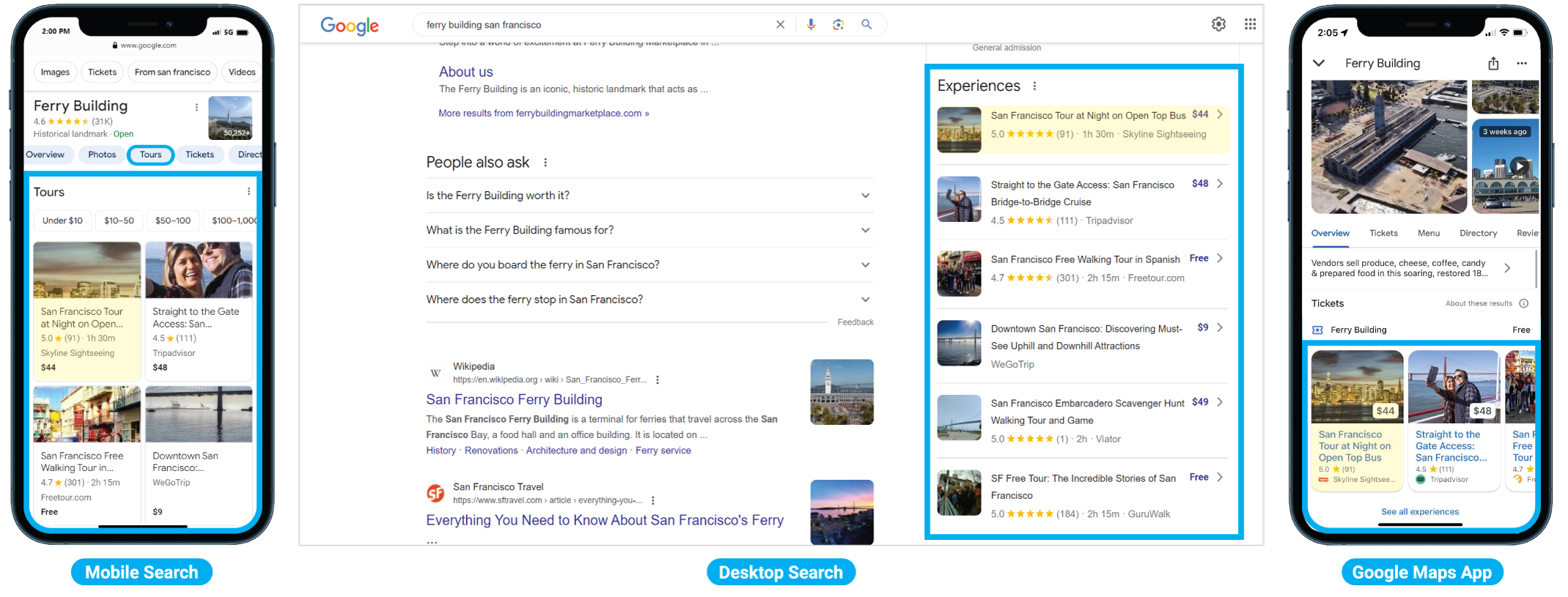Open three-dot menu beside mobile Ferry Building title
This screenshot has width=1568, height=597.
click(196, 108)
